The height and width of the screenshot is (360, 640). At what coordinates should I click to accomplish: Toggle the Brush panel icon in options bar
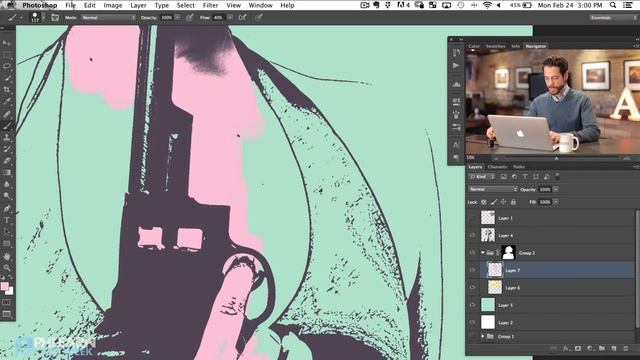pos(55,18)
